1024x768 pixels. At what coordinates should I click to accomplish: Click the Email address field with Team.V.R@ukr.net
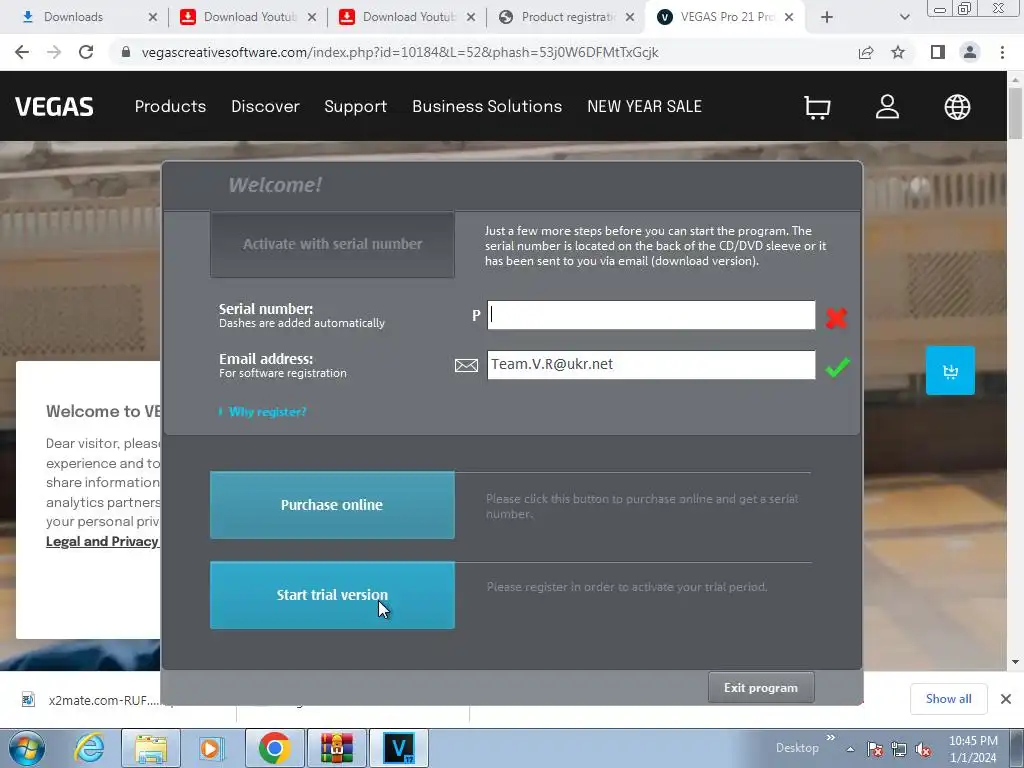pos(651,364)
